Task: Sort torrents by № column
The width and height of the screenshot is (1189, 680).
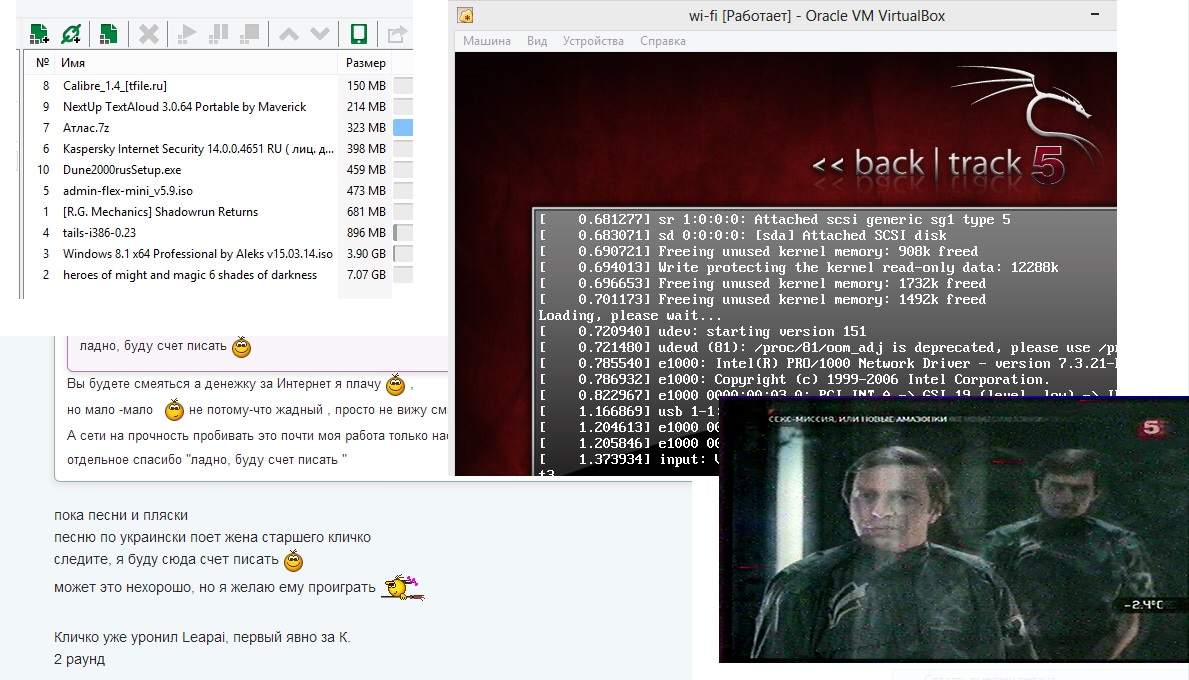Action: click(x=42, y=63)
